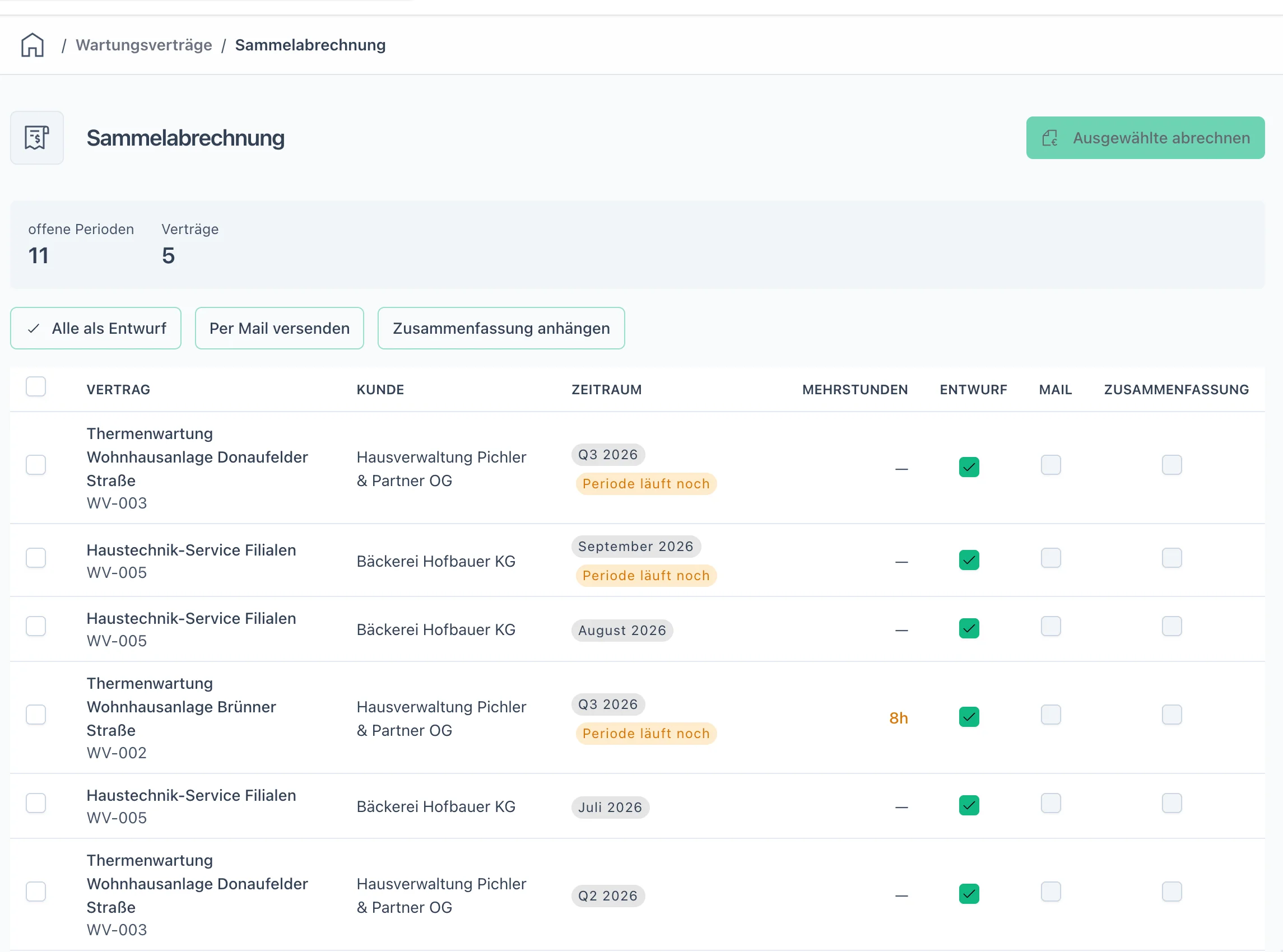The width and height of the screenshot is (1283, 952).
Task: Enable Mail for WV-003 Q3 2026 row
Action: 1051,465
